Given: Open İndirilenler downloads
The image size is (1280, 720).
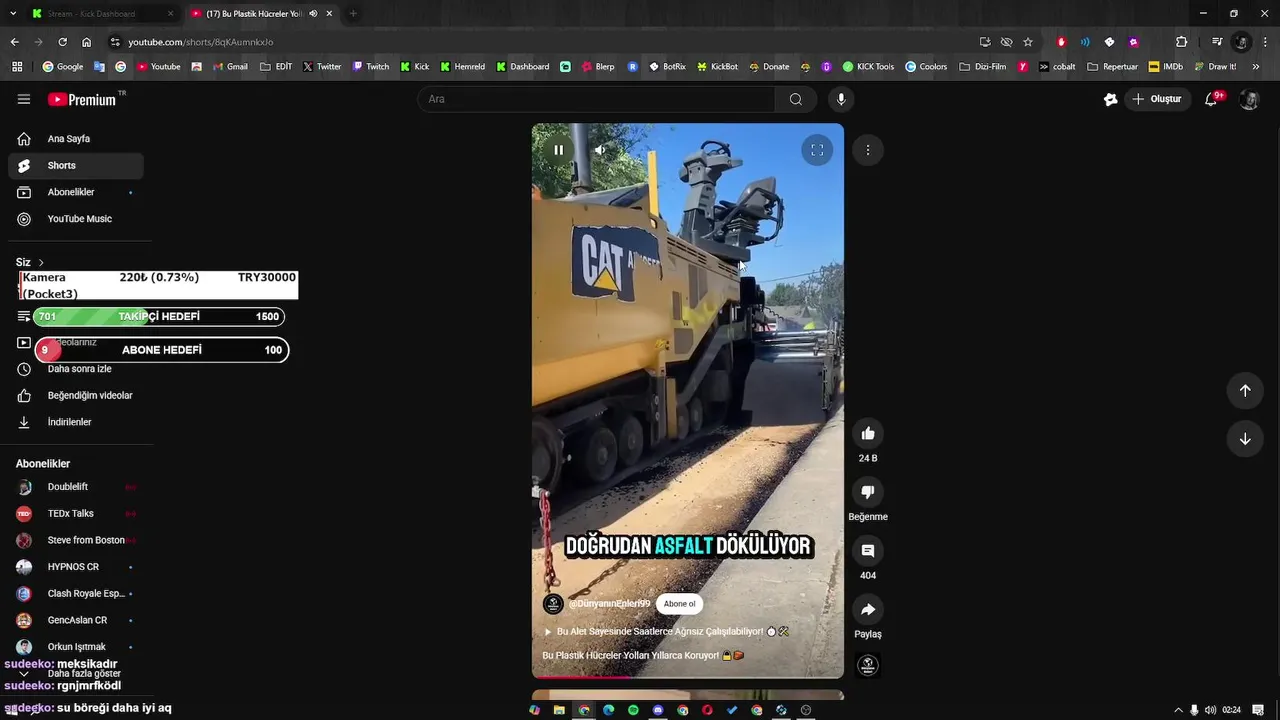Looking at the screenshot, I should point(76,422).
